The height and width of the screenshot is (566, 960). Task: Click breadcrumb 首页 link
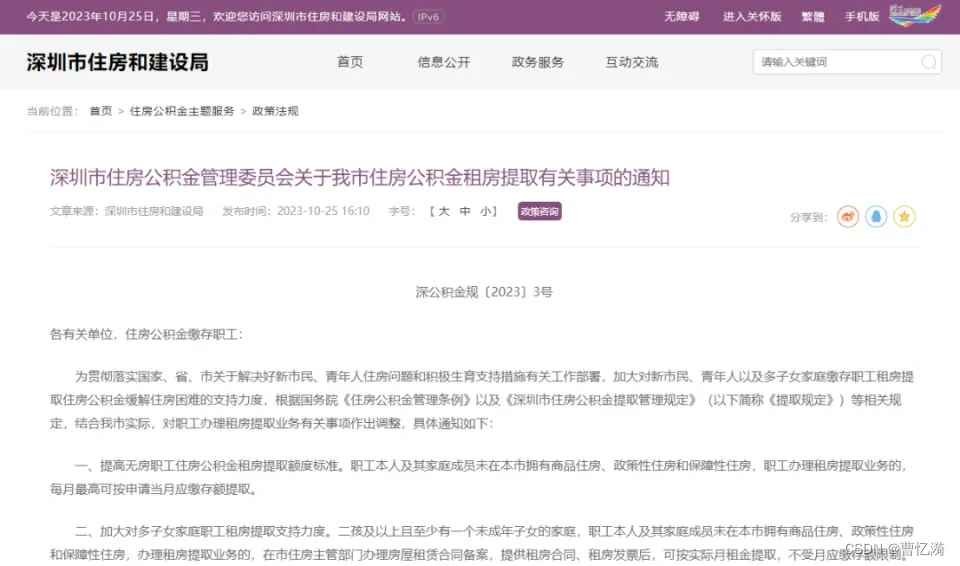pyautogui.click(x=101, y=111)
